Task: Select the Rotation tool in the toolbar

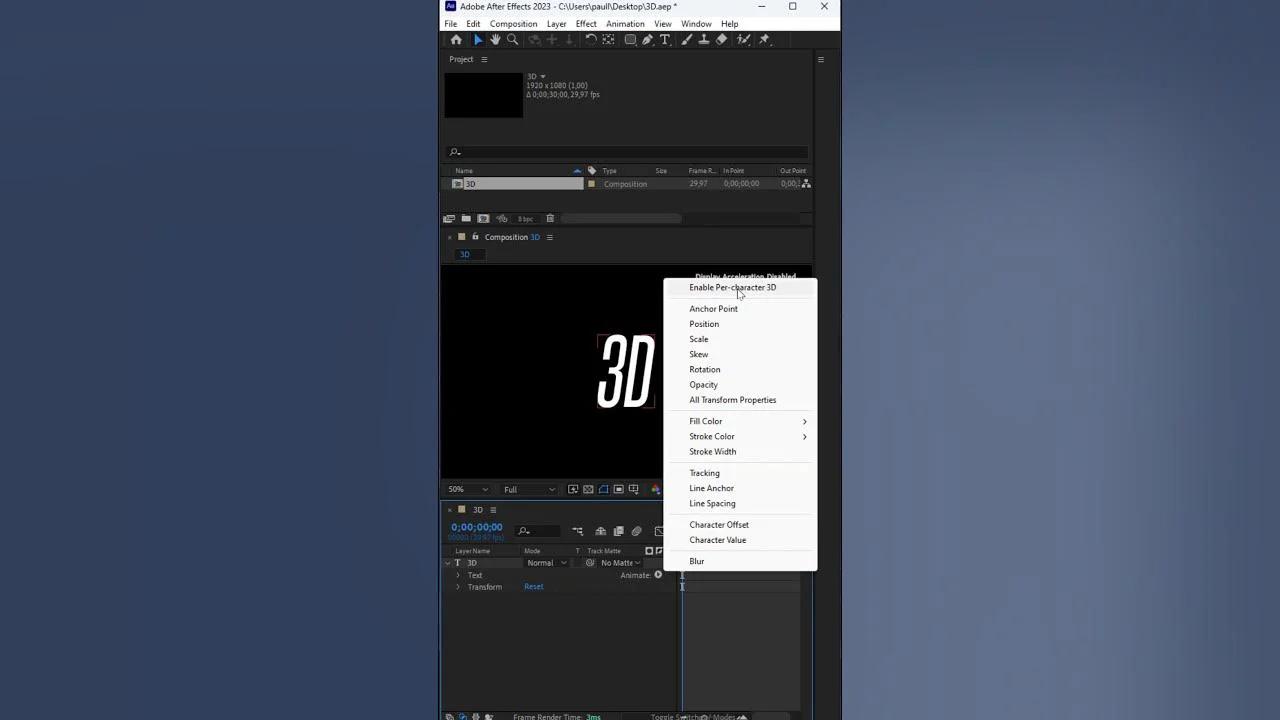Action: [x=591, y=40]
